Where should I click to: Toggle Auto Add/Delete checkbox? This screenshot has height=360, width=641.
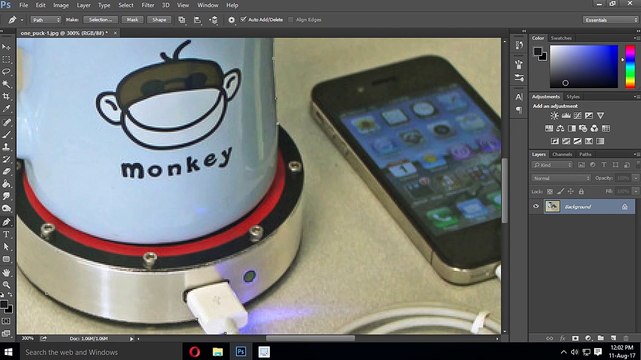click(x=244, y=19)
